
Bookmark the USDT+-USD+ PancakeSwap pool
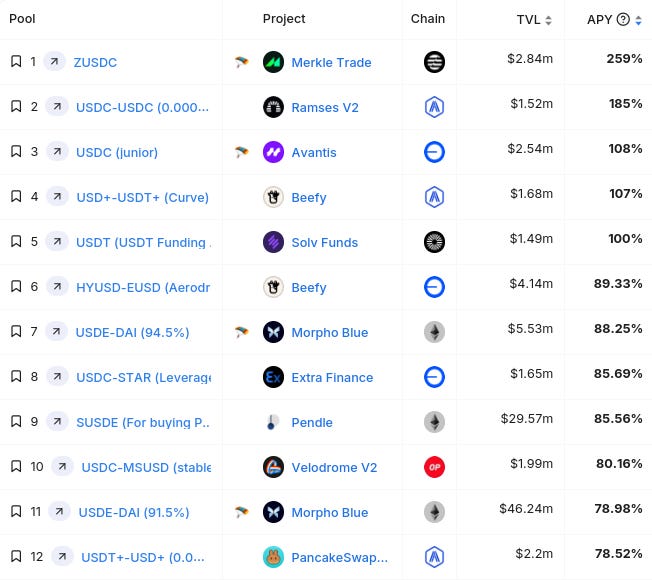point(16,556)
